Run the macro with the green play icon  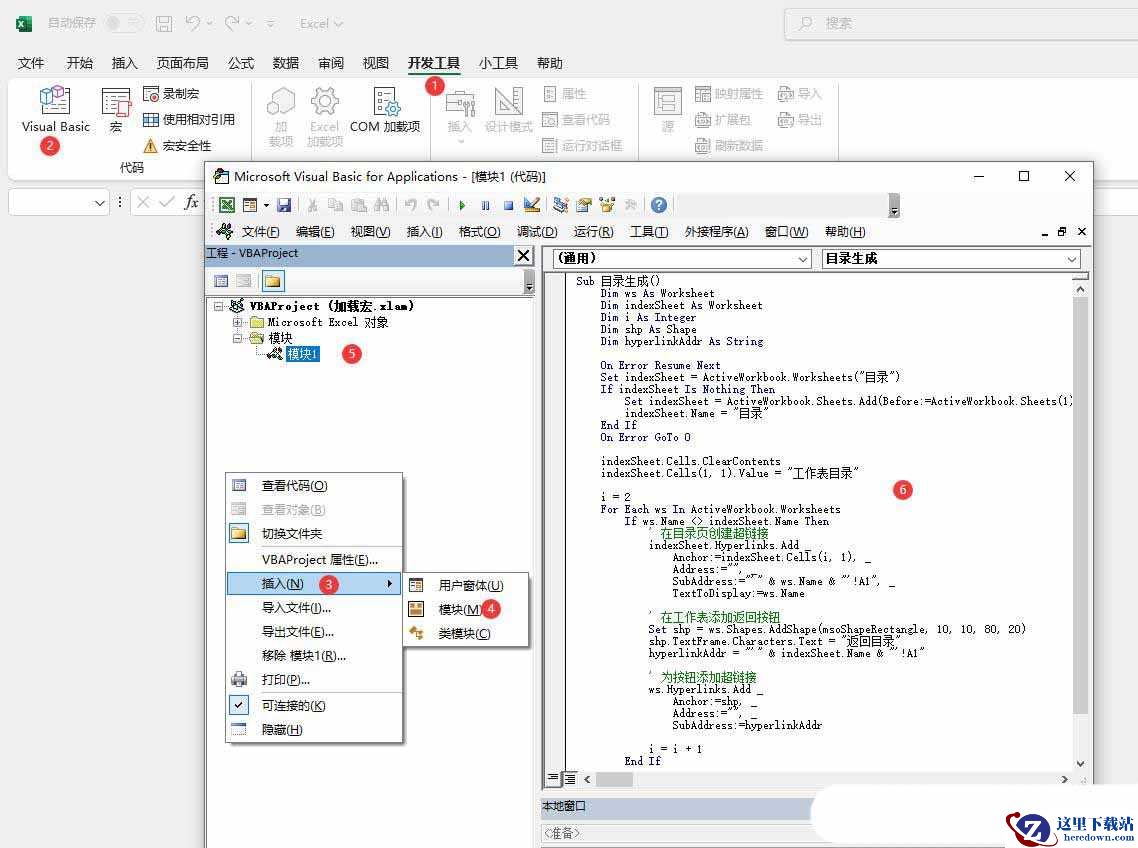point(462,205)
